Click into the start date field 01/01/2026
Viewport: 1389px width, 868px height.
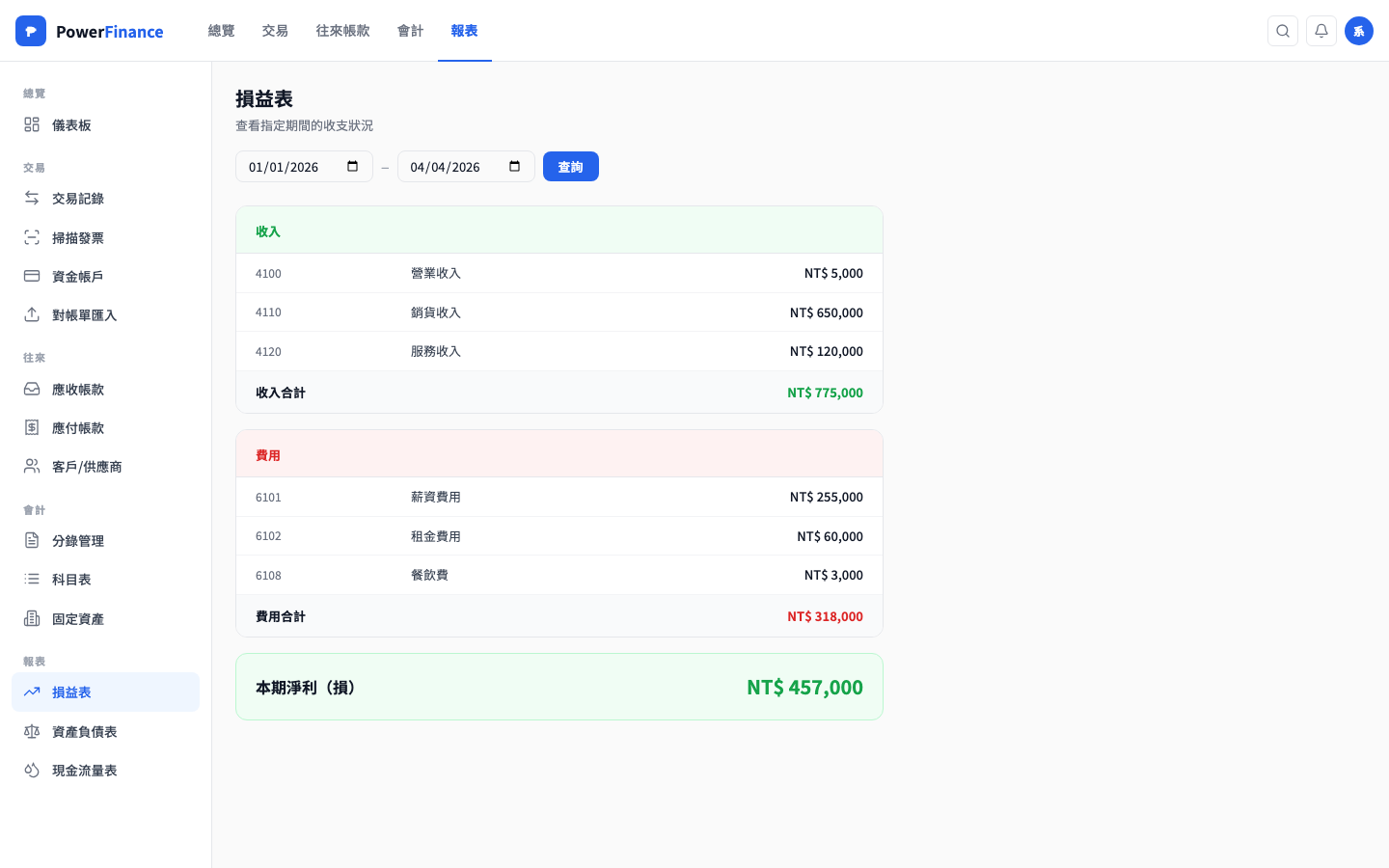(284, 167)
